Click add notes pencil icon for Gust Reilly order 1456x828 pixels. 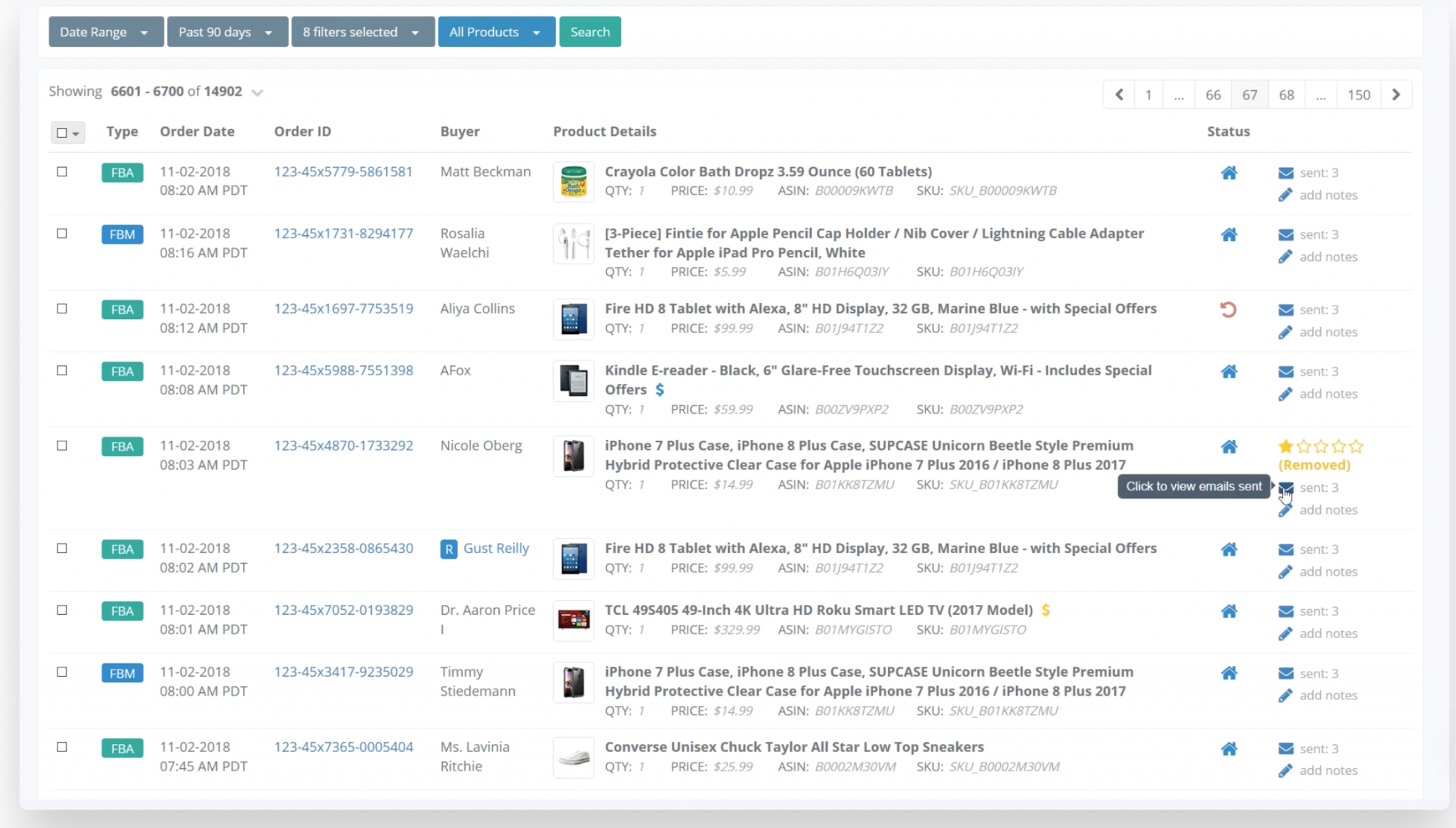[x=1285, y=571]
